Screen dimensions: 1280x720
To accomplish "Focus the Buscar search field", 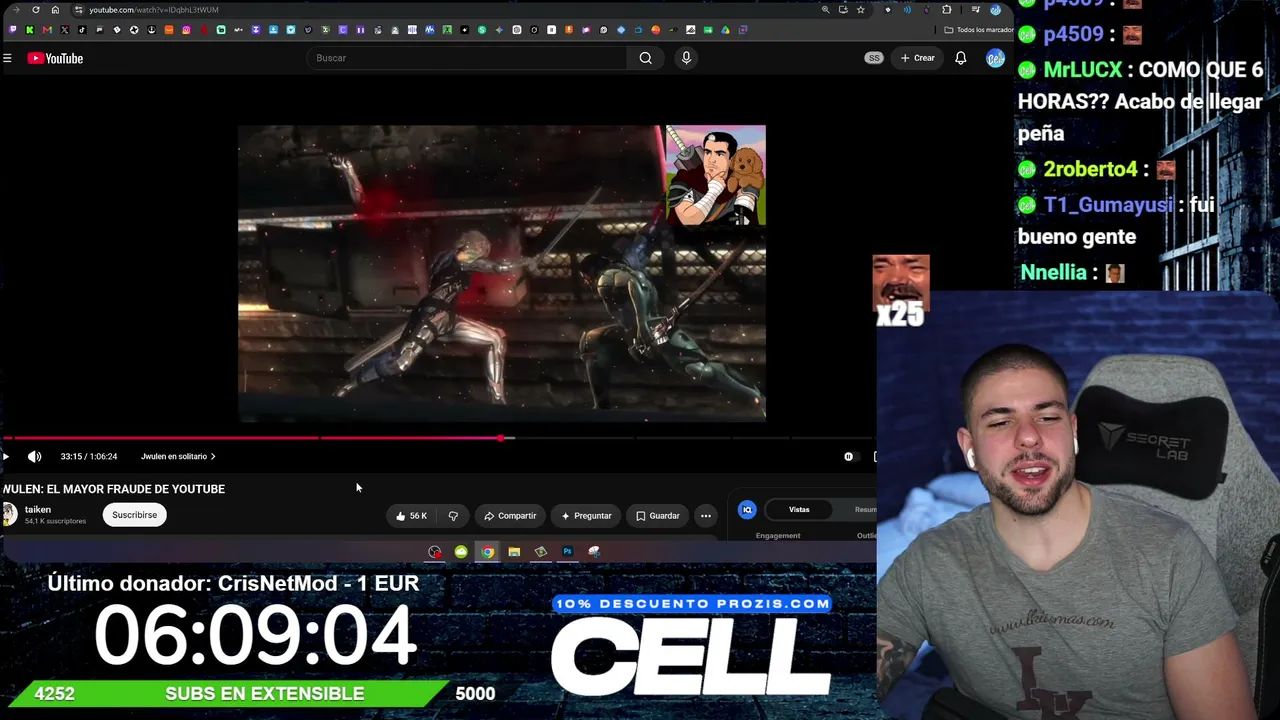I will [468, 58].
